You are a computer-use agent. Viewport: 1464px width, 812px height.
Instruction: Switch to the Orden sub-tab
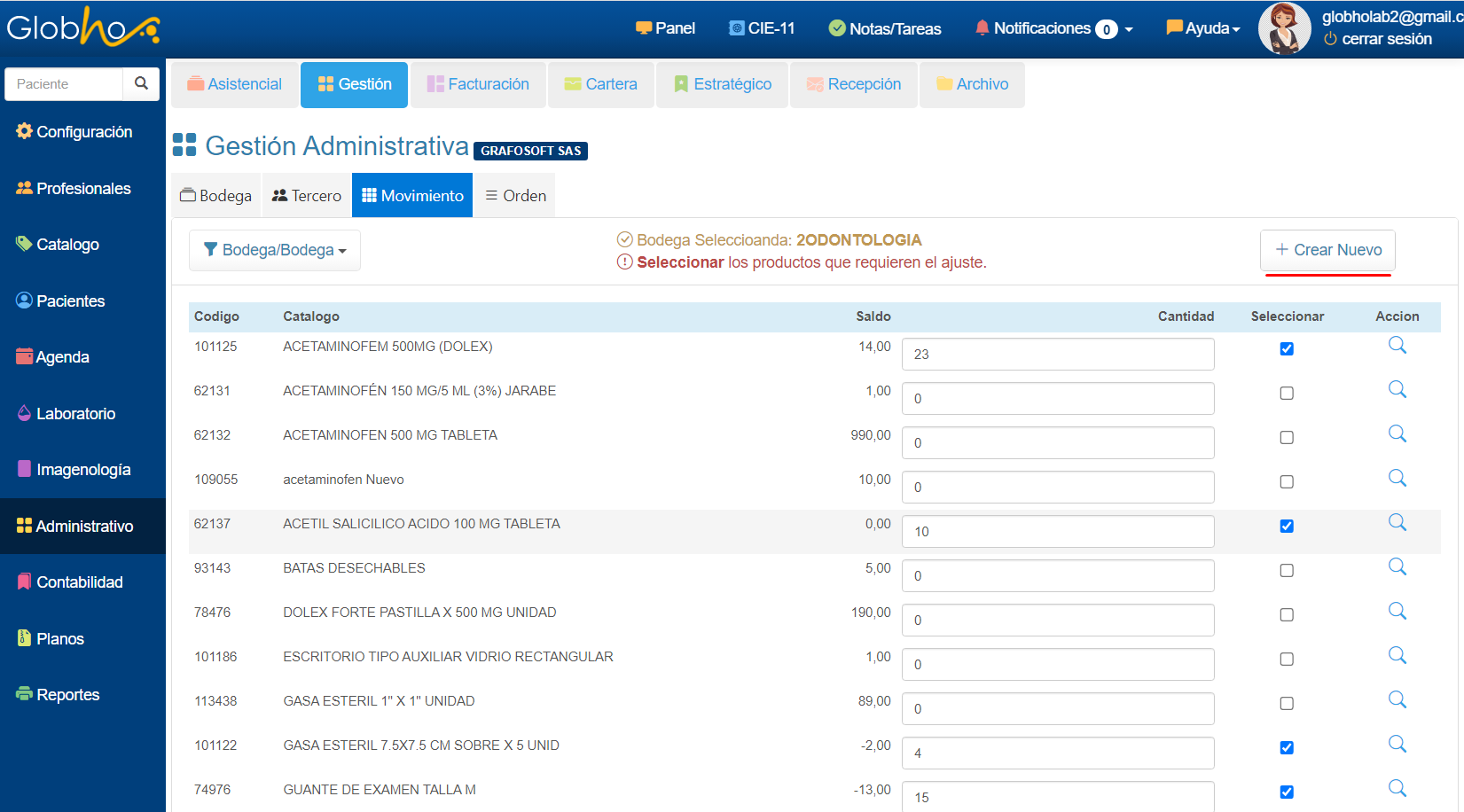[x=515, y=196]
